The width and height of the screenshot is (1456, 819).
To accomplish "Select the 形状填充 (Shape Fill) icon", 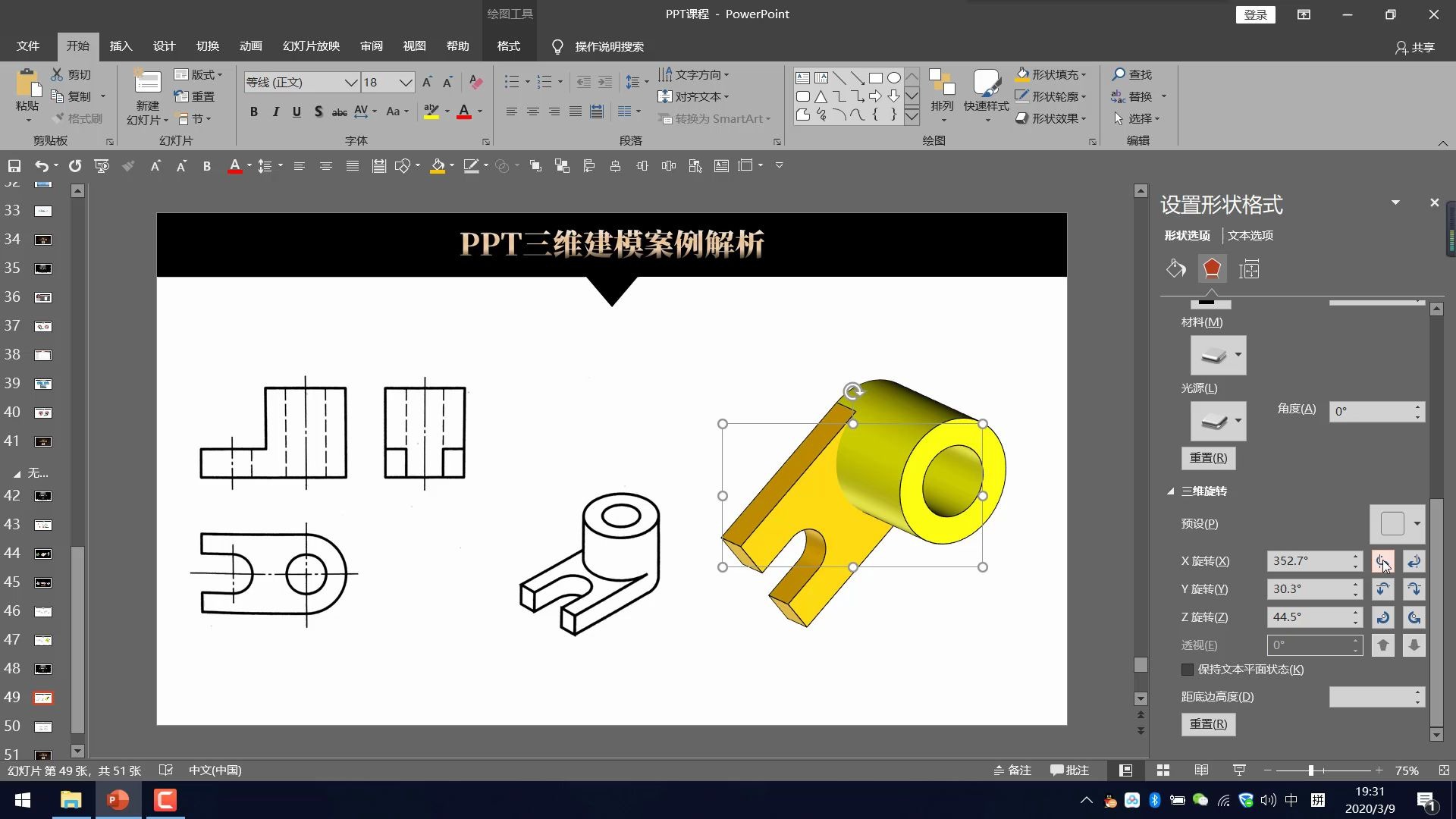I will coord(1022,74).
